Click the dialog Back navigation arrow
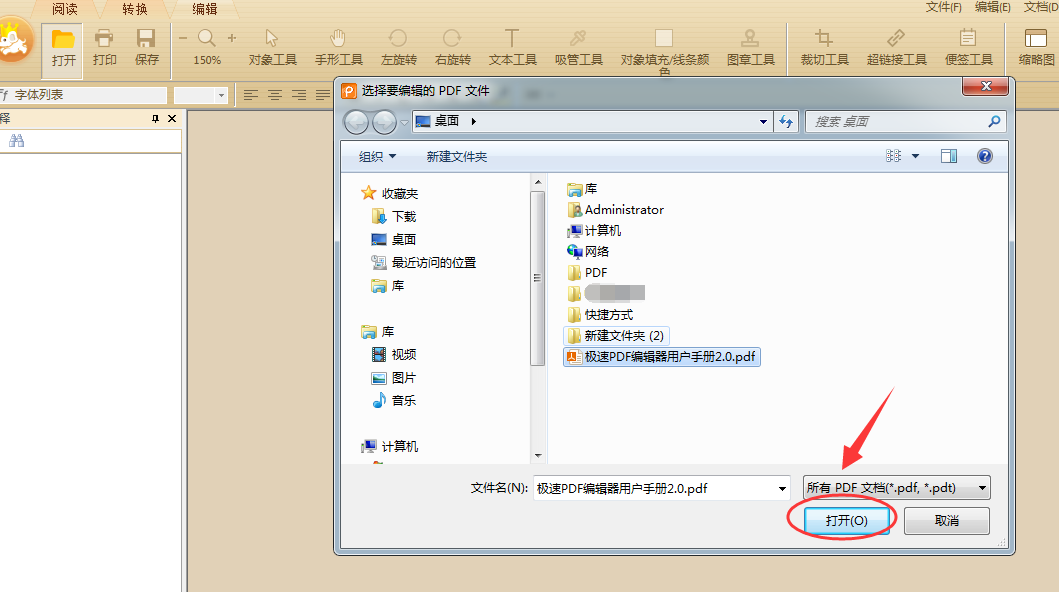This screenshot has width=1059, height=592. coord(357,122)
